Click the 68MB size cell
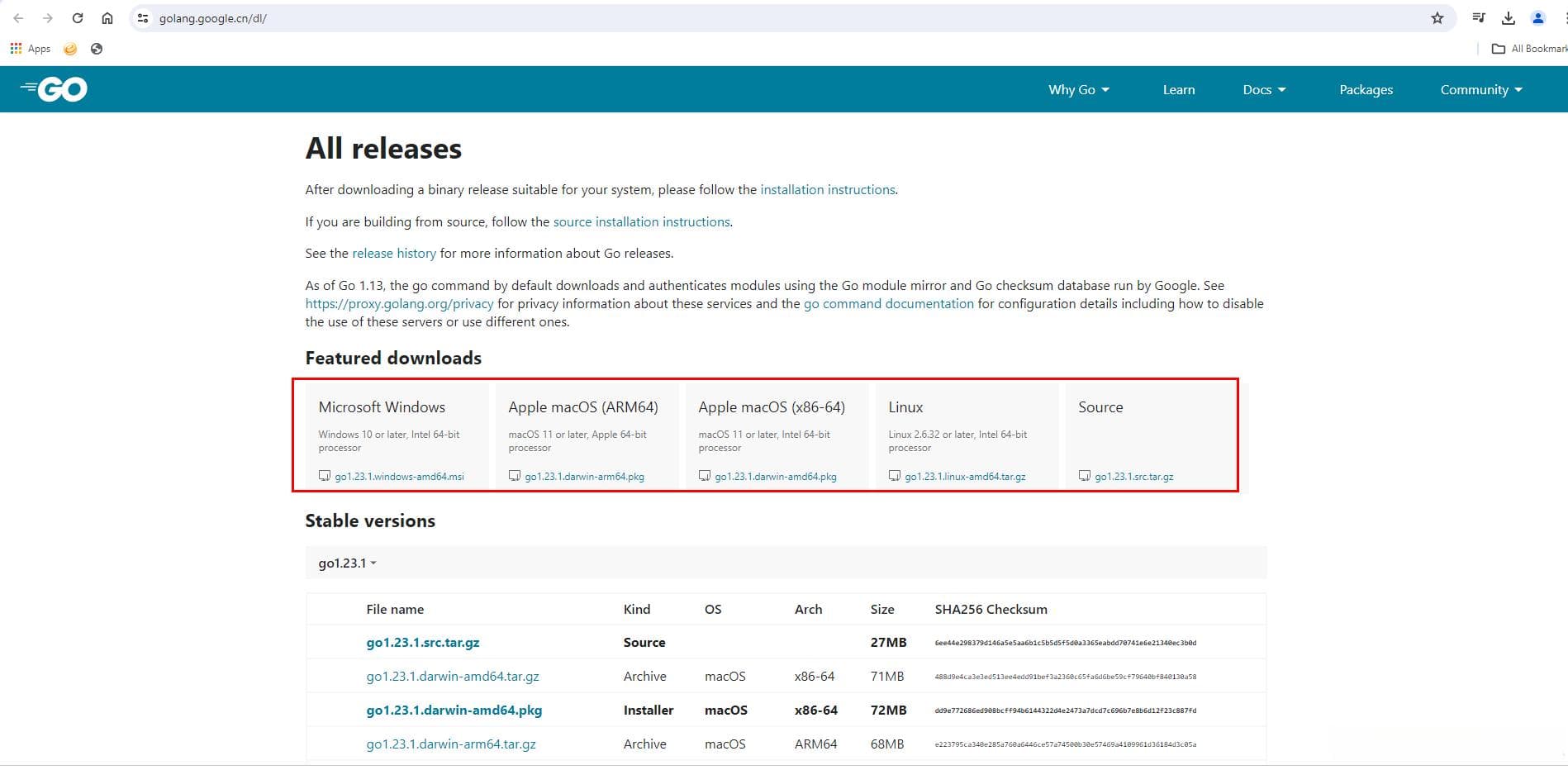Screen dimensions: 1568x770 point(887,744)
